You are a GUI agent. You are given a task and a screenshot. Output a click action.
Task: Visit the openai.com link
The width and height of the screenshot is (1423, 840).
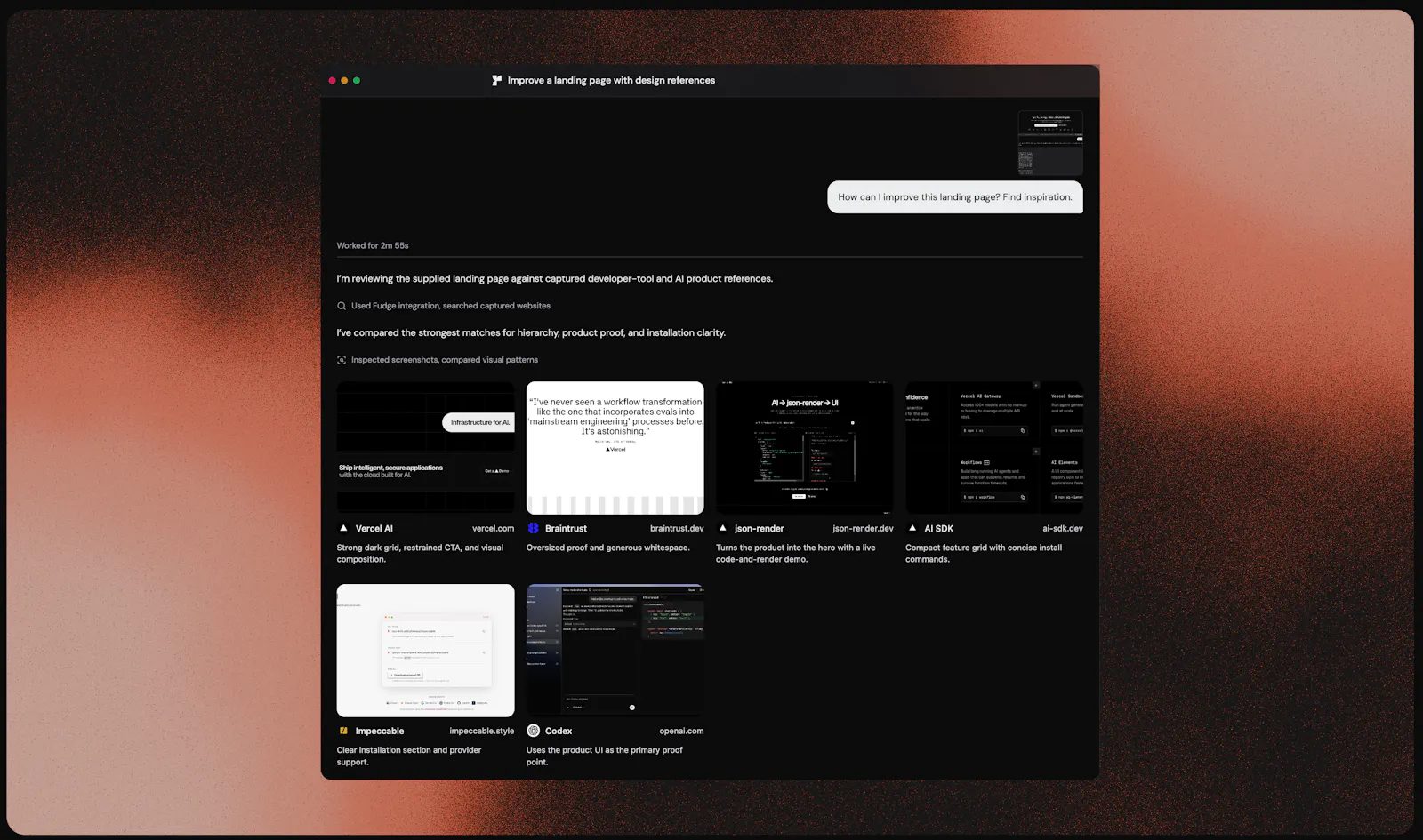point(681,731)
